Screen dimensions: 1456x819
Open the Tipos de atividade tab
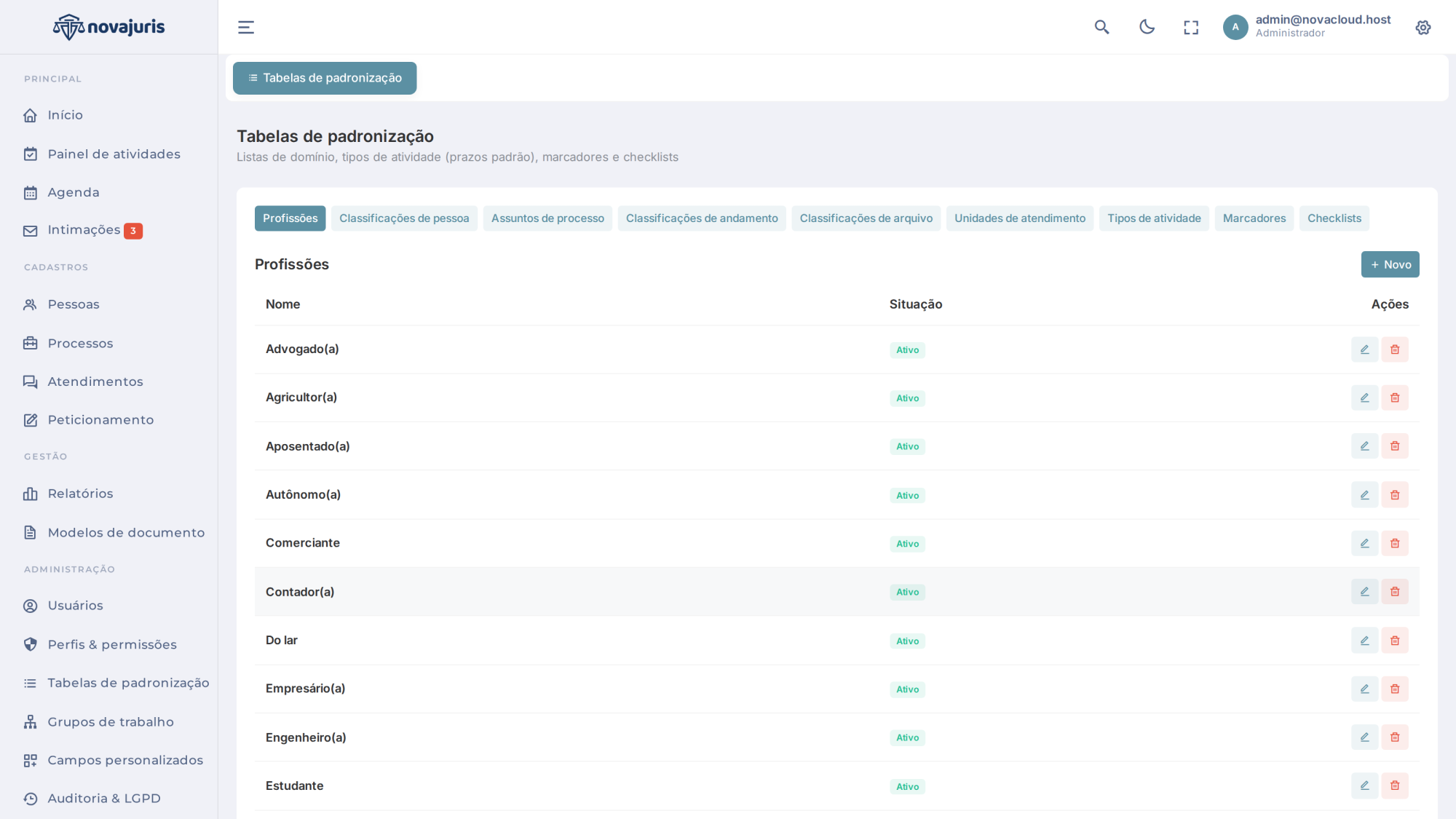point(1154,218)
